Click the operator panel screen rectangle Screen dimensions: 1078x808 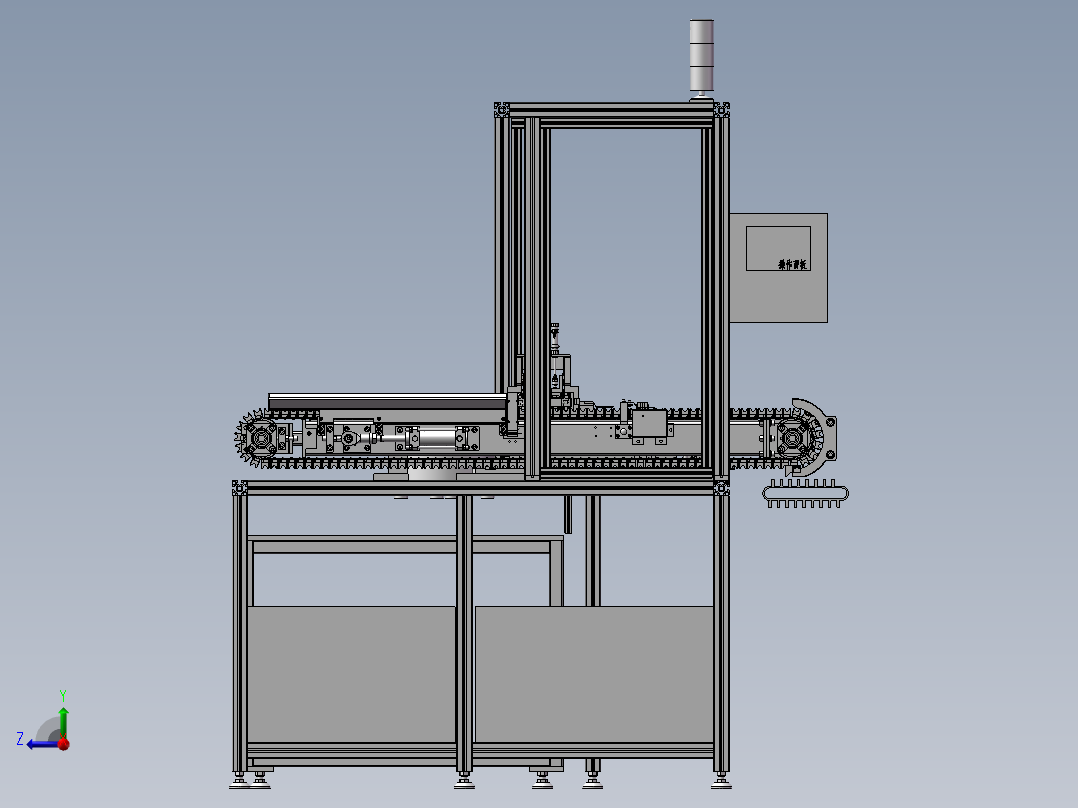tap(778, 248)
